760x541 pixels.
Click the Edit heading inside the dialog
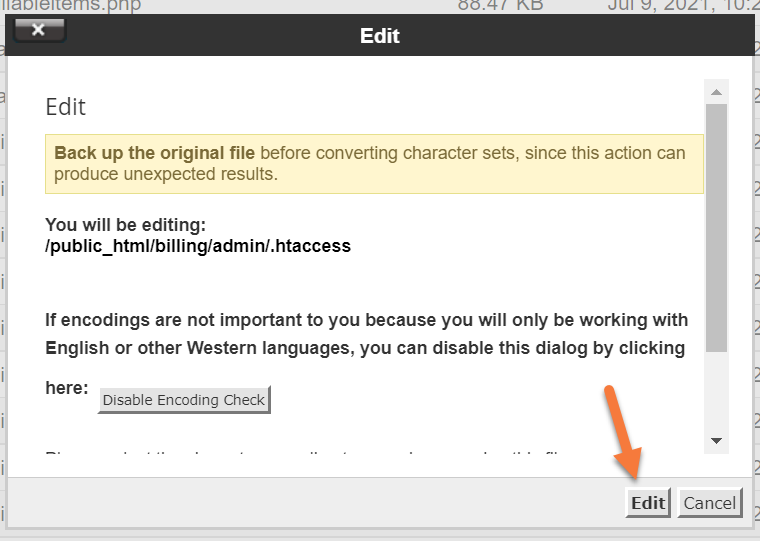tap(66, 107)
